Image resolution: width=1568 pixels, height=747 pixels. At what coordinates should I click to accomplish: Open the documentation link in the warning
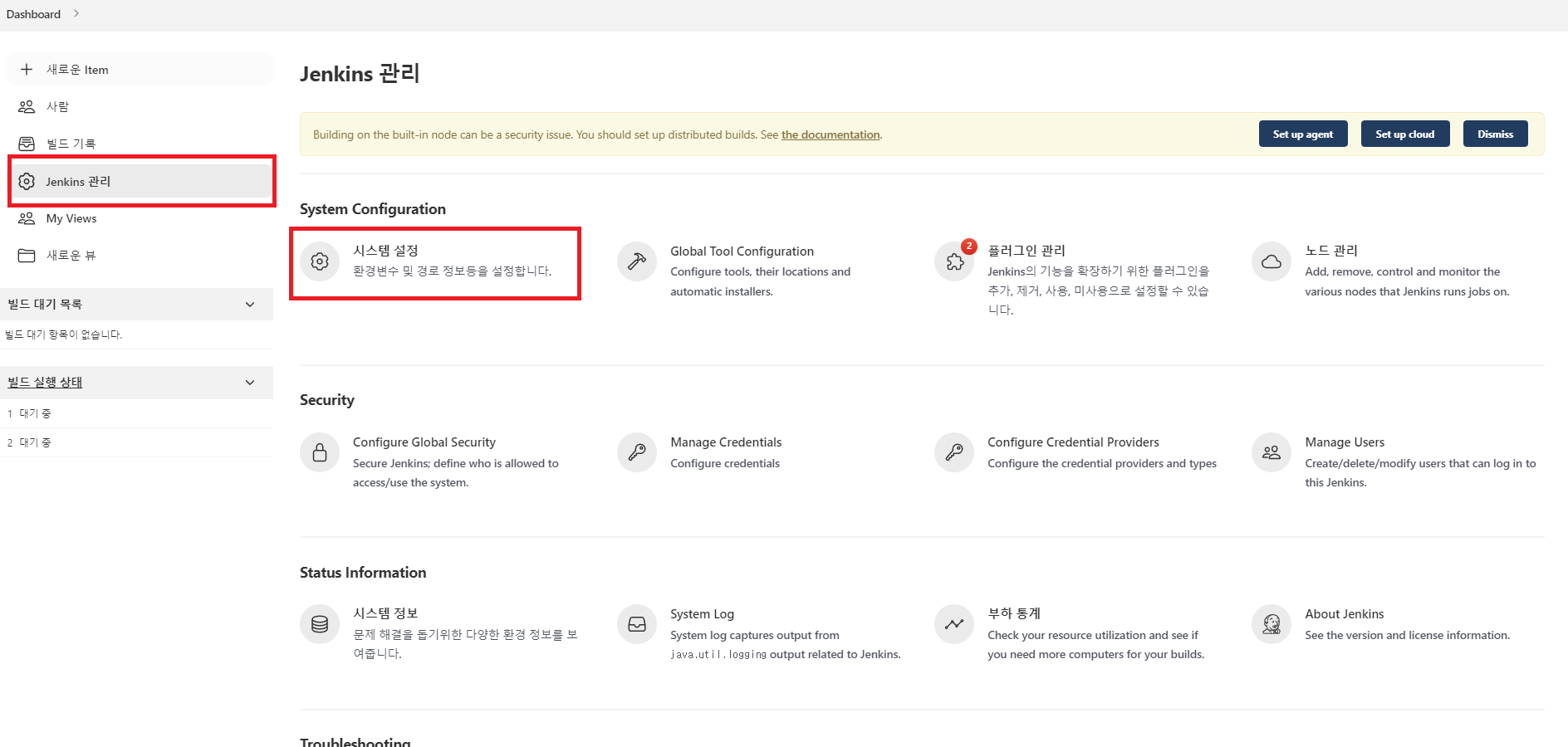click(831, 134)
